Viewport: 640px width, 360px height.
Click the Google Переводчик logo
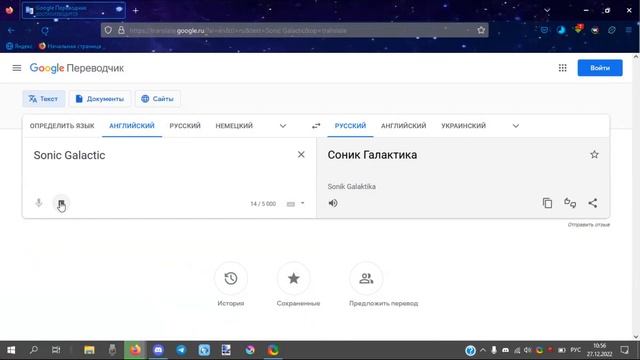(77, 68)
